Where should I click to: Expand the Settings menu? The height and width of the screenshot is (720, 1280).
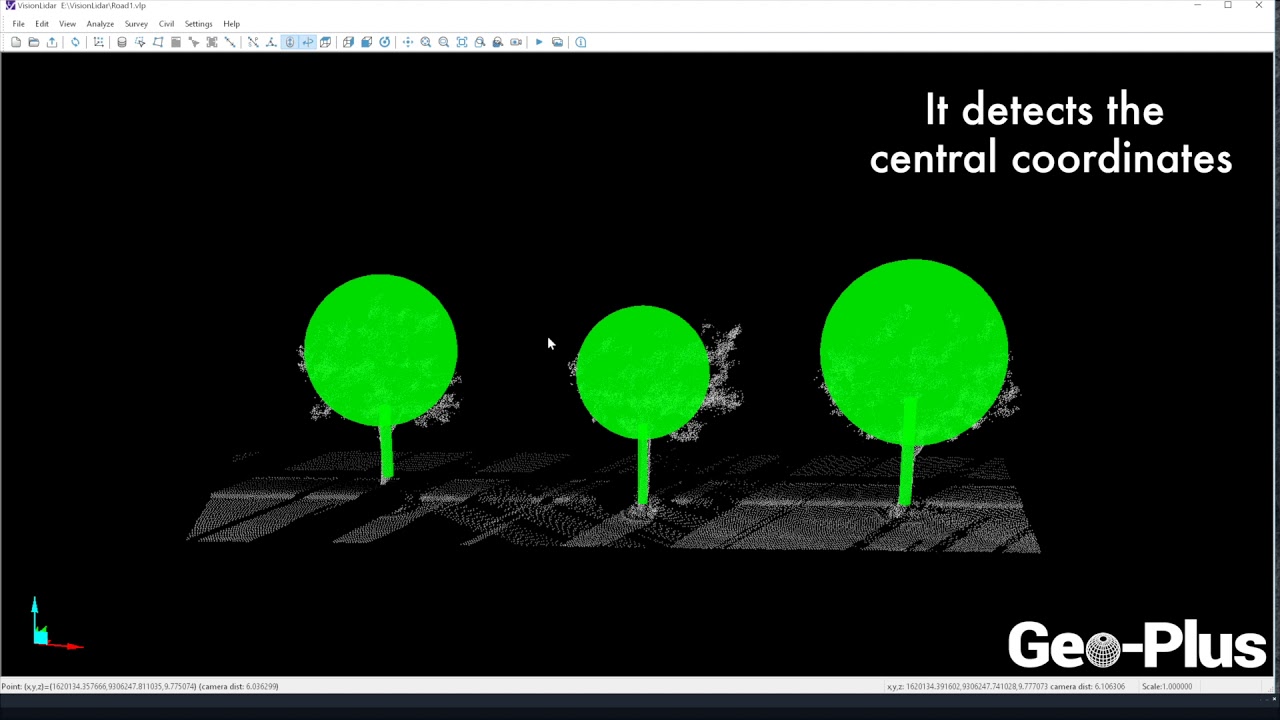point(198,24)
